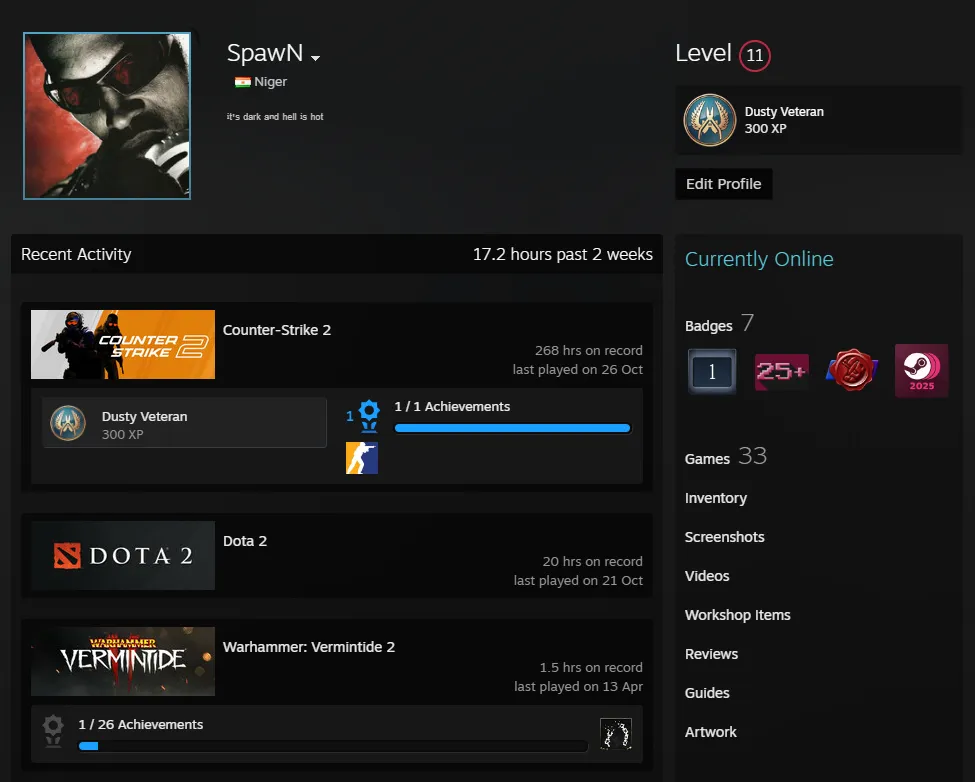The height and width of the screenshot is (782, 975).
Task: Click the red wax seal badge
Action: [x=852, y=370]
